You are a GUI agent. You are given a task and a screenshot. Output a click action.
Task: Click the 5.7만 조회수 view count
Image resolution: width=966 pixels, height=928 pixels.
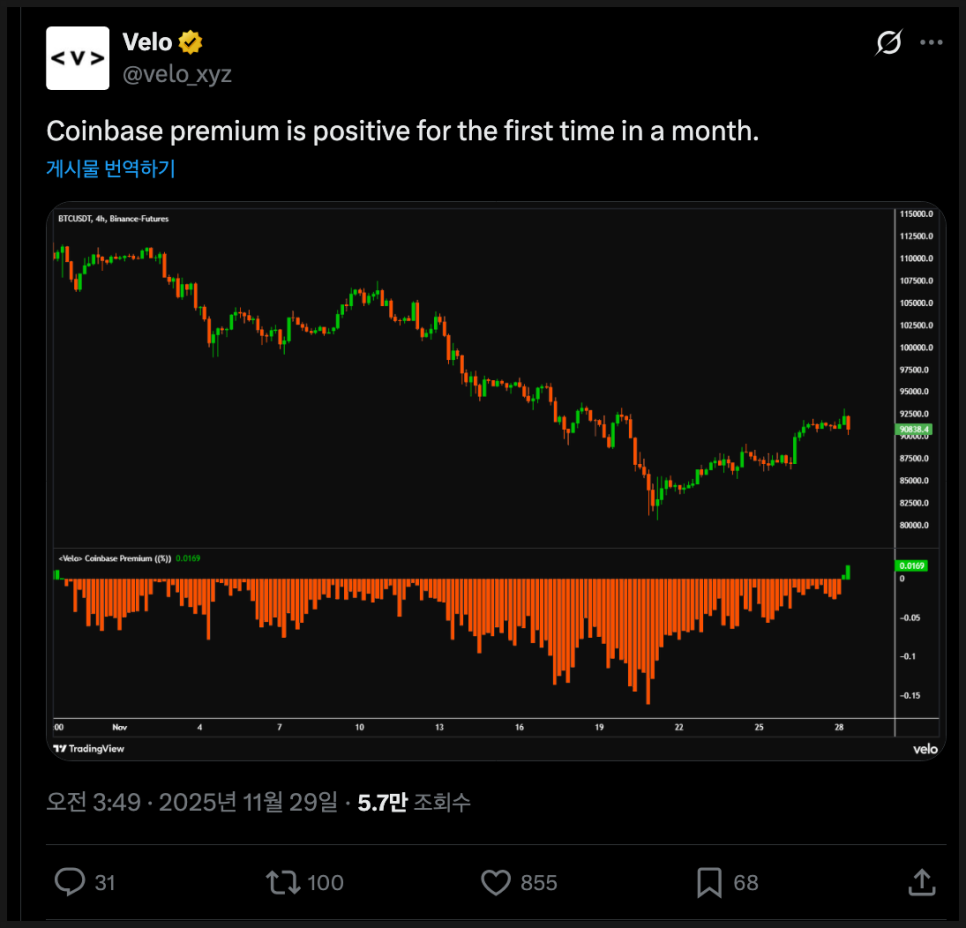[414, 802]
